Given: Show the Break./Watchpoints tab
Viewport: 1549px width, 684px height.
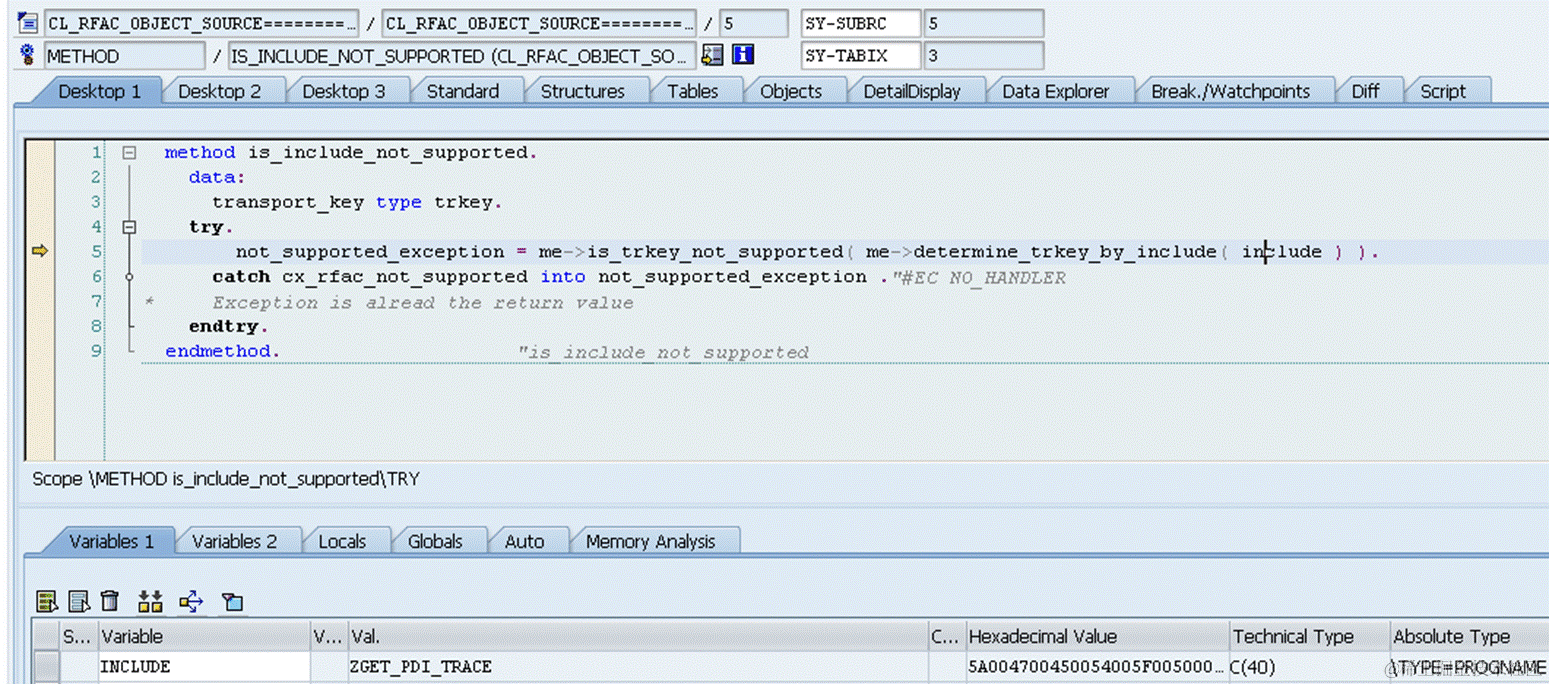Looking at the screenshot, I should tap(1230, 91).
